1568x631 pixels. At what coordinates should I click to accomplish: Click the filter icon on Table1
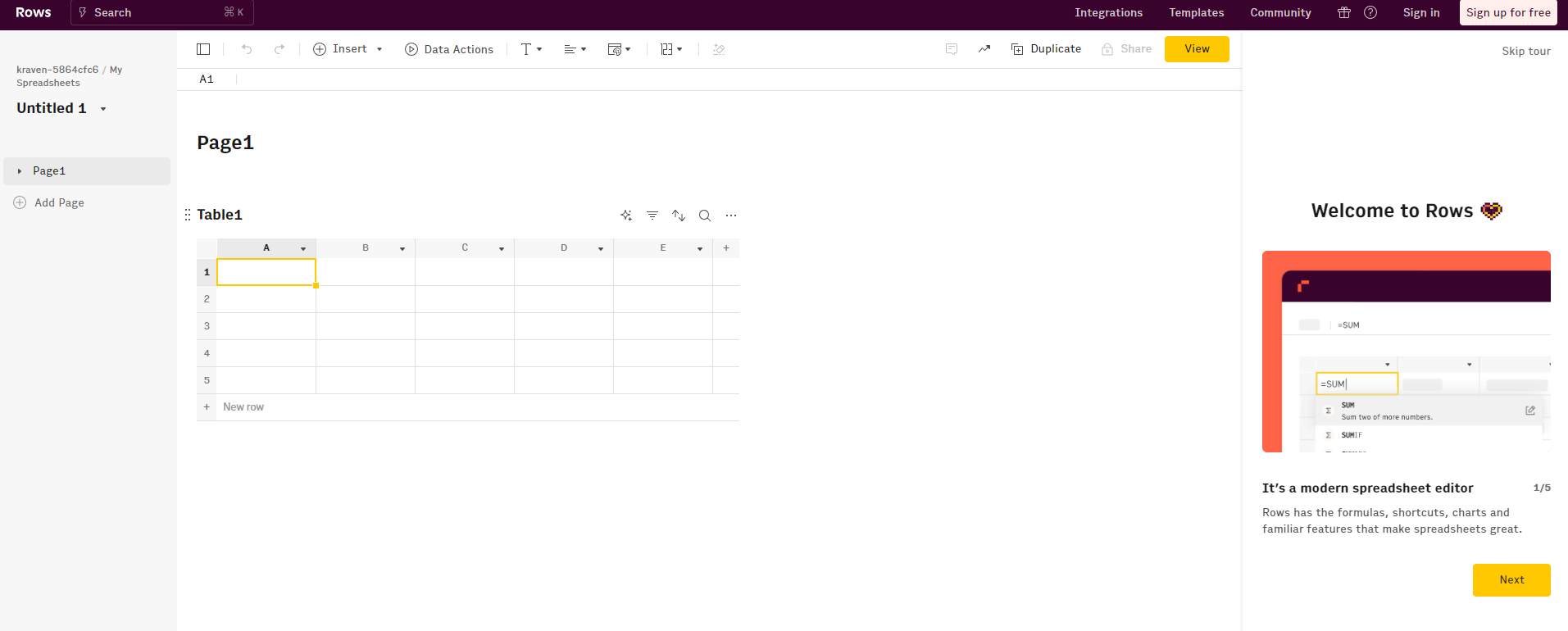pos(652,216)
